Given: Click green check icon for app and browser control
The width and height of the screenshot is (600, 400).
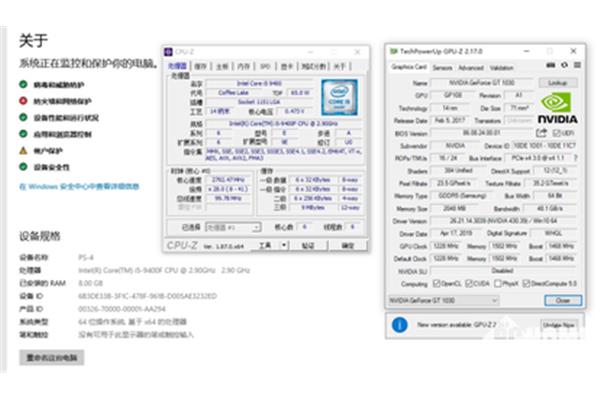Looking at the screenshot, I should click(23, 134).
